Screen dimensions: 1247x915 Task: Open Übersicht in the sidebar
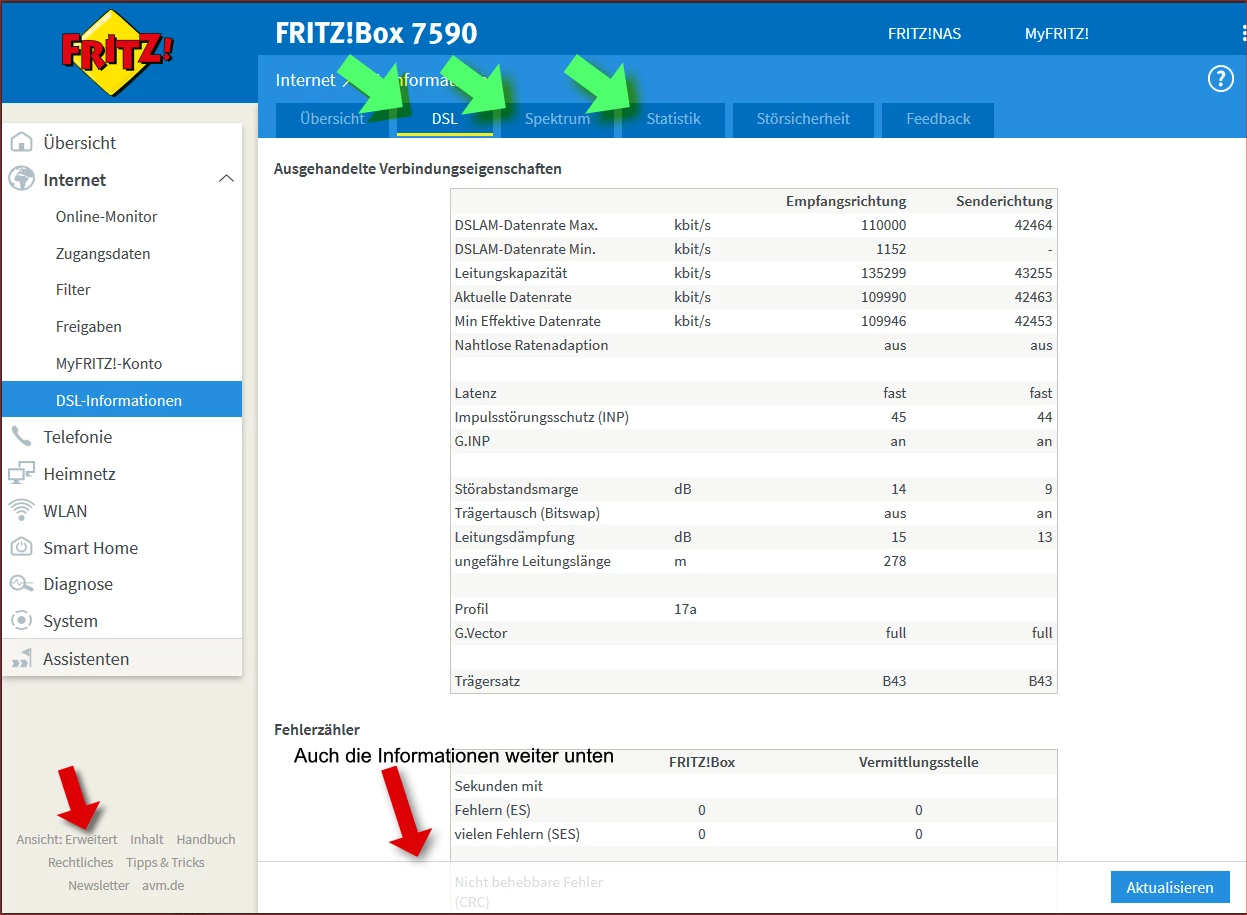point(80,143)
